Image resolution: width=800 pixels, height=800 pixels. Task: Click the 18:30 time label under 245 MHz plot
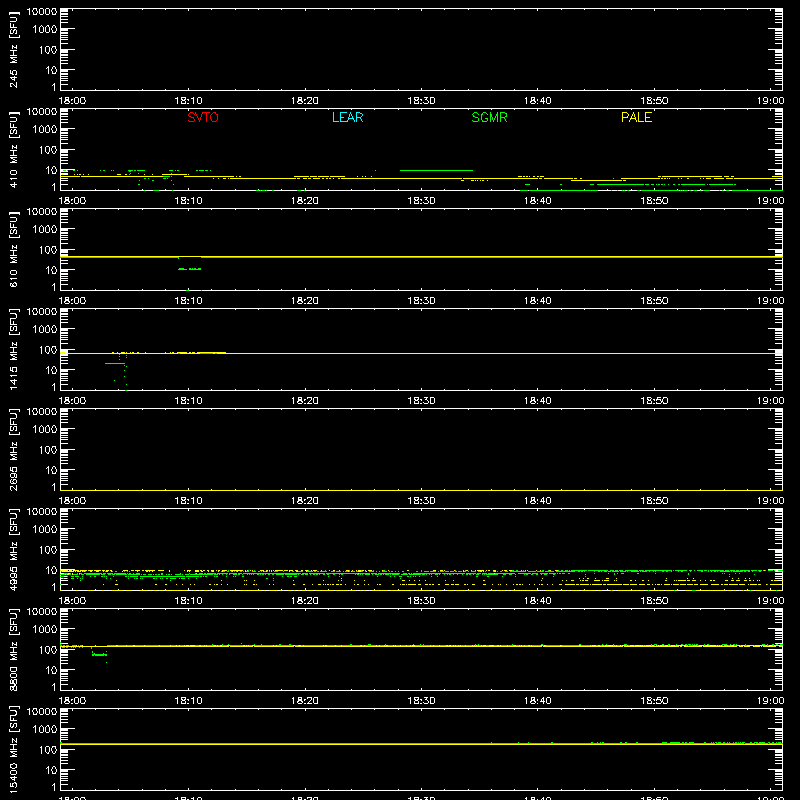coord(421,101)
